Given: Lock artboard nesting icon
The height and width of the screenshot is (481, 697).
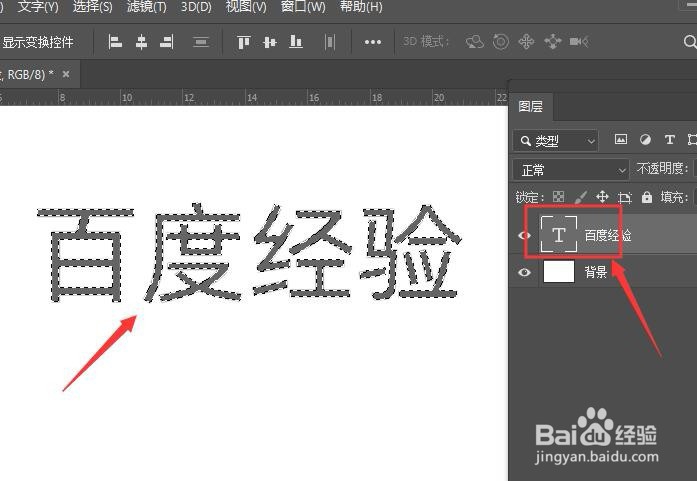Looking at the screenshot, I should coord(625,197).
